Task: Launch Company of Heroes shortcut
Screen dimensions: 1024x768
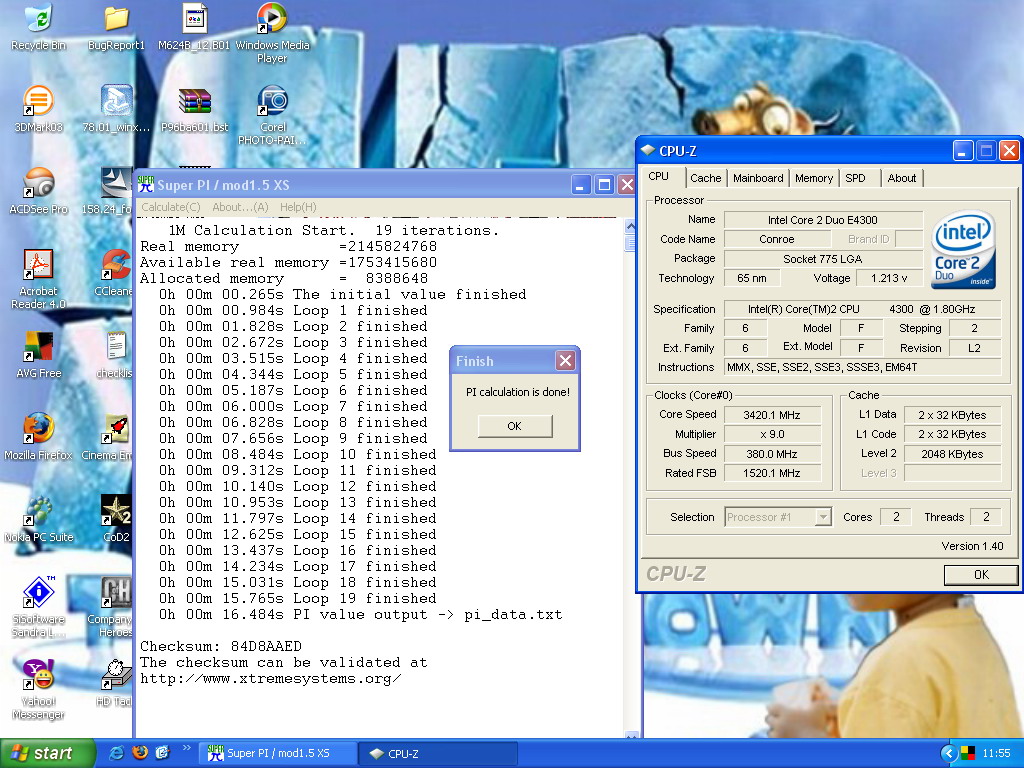Action: pyautogui.click(x=111, y=607)
